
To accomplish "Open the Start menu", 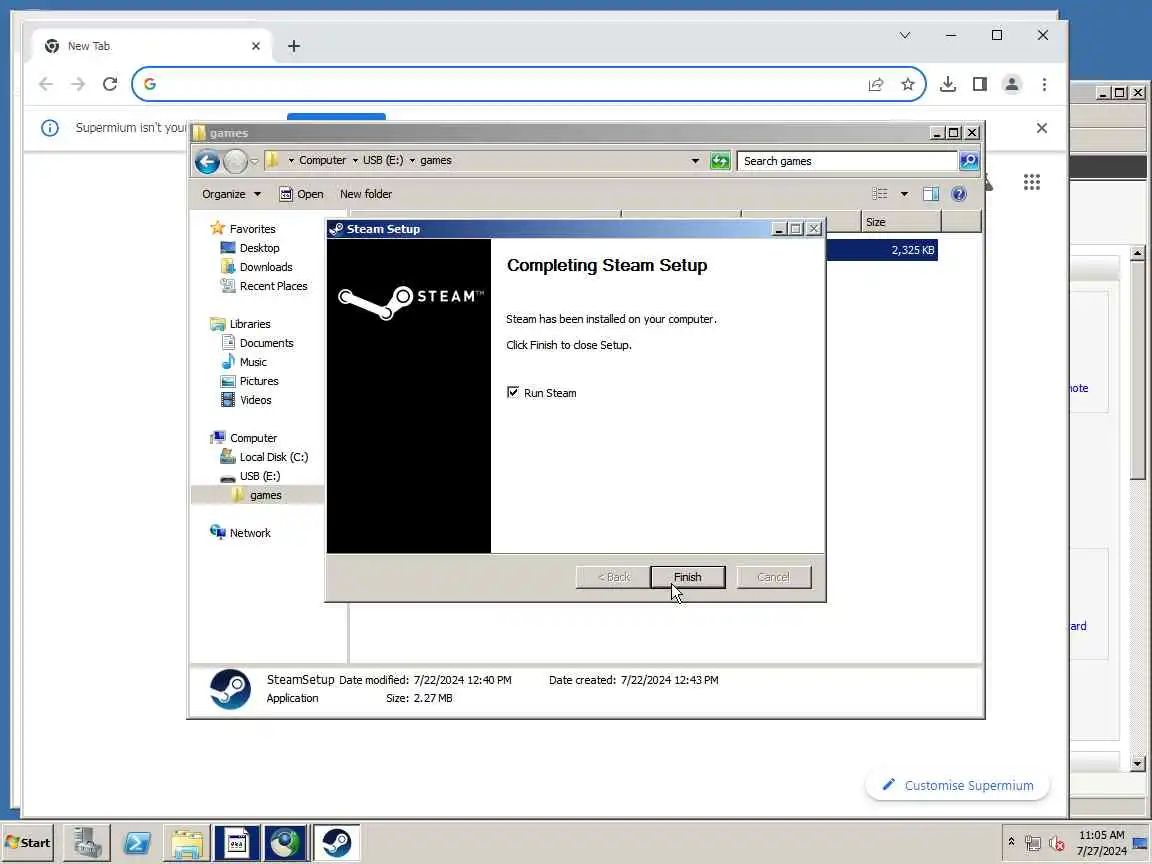I will (28, 843).
